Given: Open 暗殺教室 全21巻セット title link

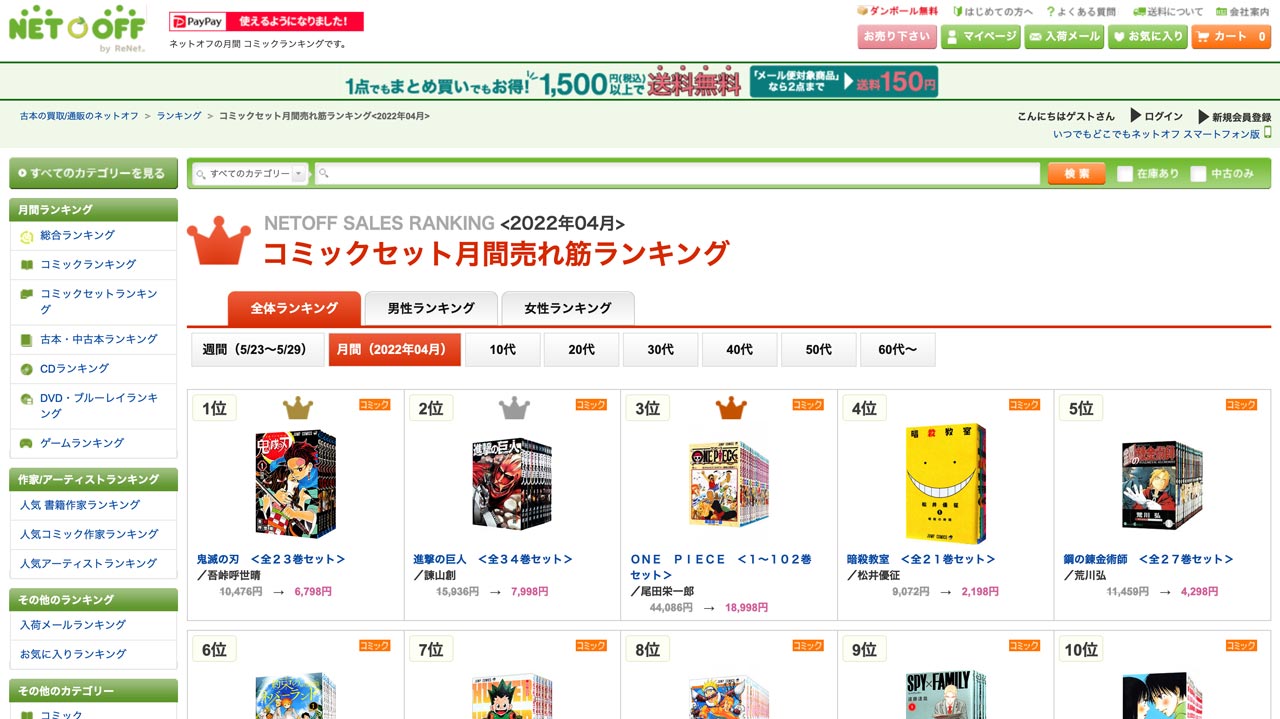Looking at the screenshot, I should (922, 559).
